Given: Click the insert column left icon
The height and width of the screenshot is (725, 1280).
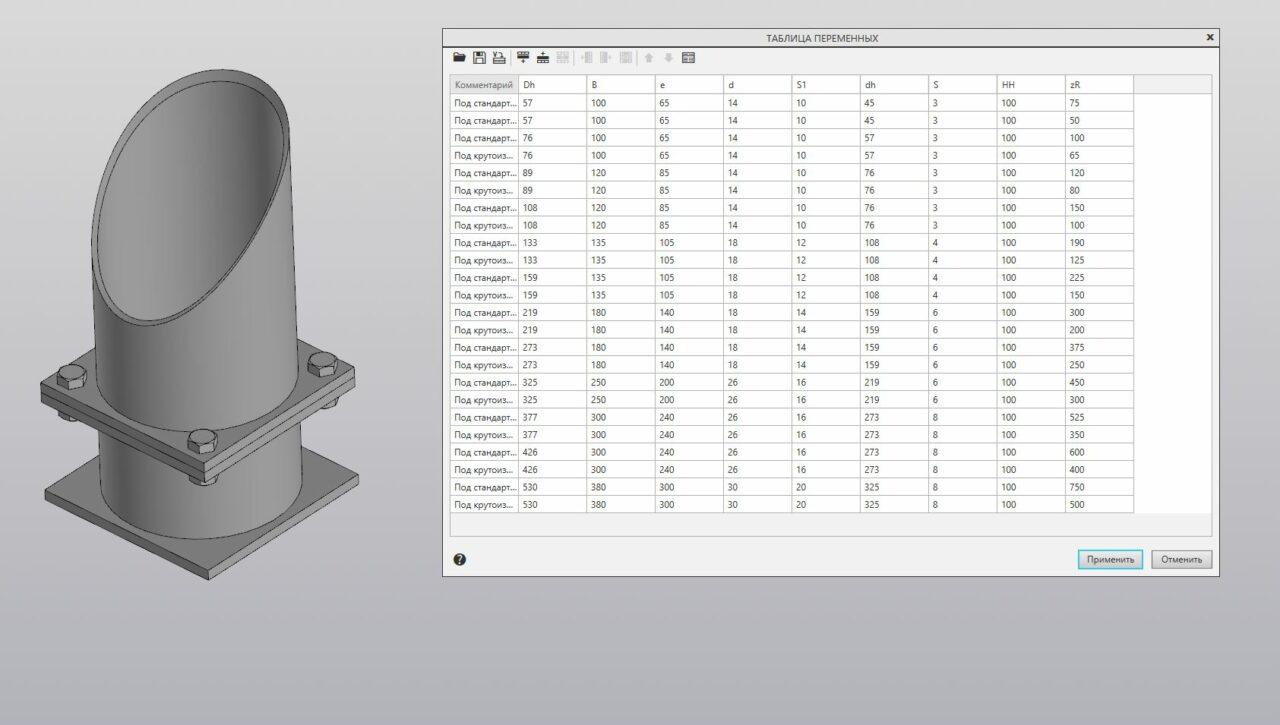Looking at the screenshot, I should click(x=587, y=58).
